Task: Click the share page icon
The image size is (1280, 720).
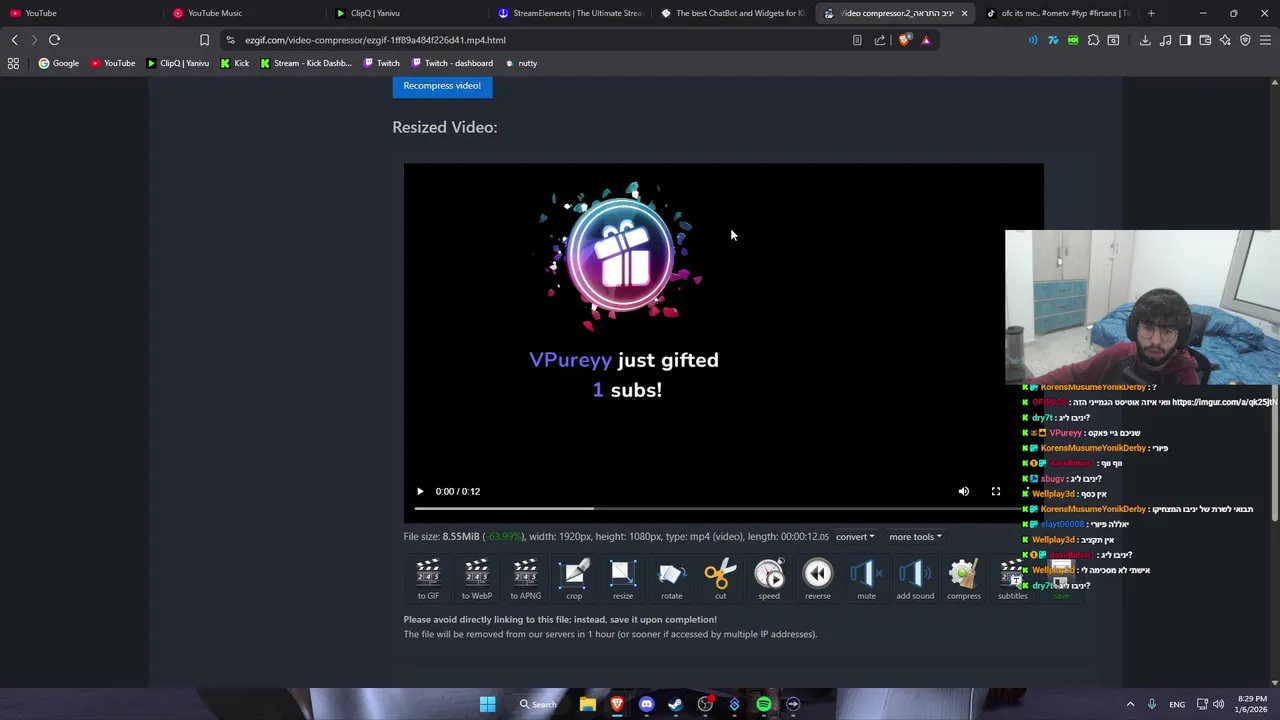Action: tap(880, 40)
